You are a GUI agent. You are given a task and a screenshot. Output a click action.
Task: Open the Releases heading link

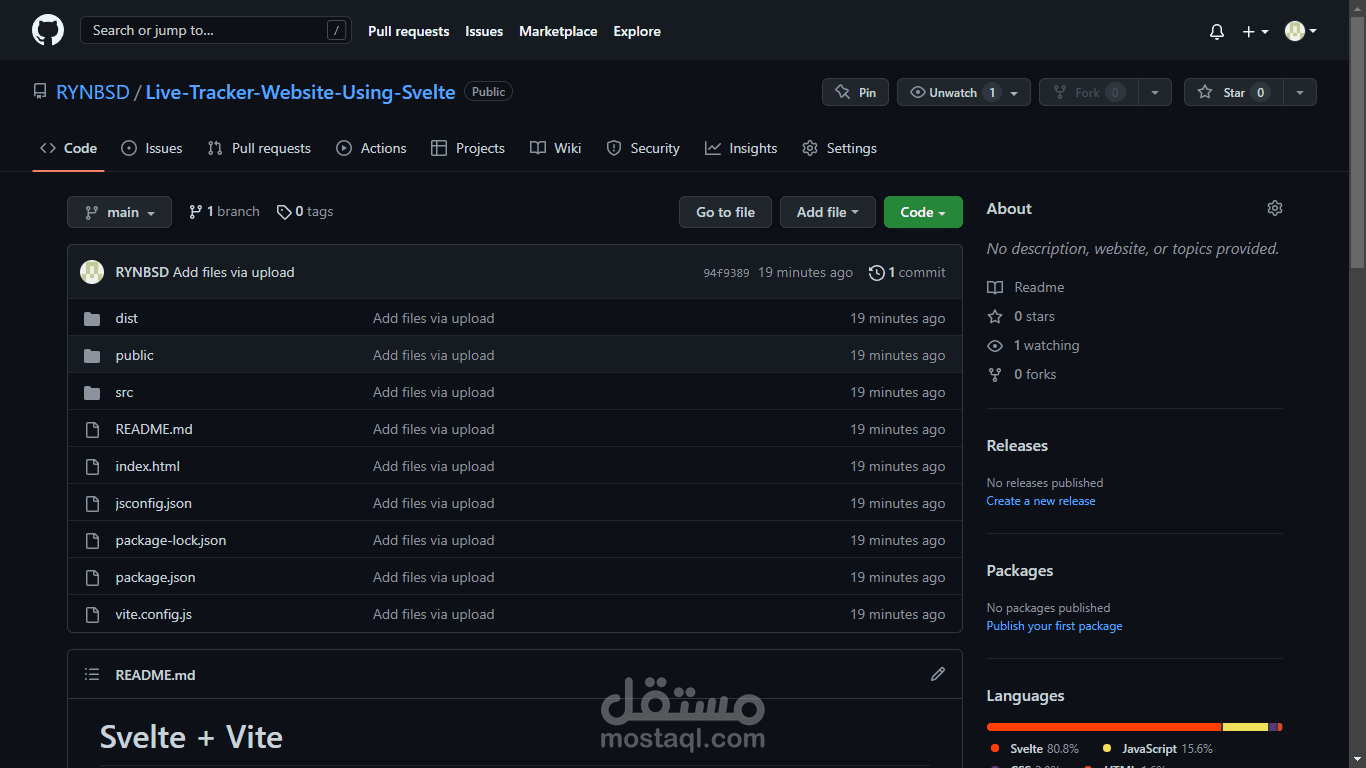click(1017, 445)
